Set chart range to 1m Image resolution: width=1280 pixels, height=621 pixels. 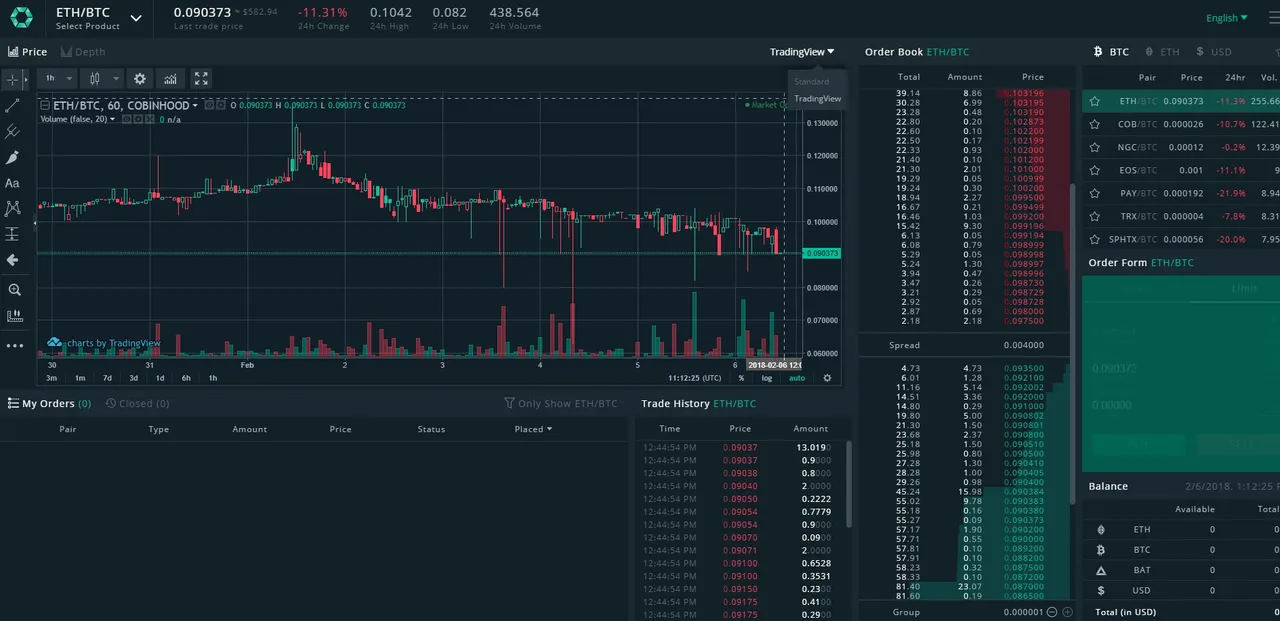(x=79, y=378)
